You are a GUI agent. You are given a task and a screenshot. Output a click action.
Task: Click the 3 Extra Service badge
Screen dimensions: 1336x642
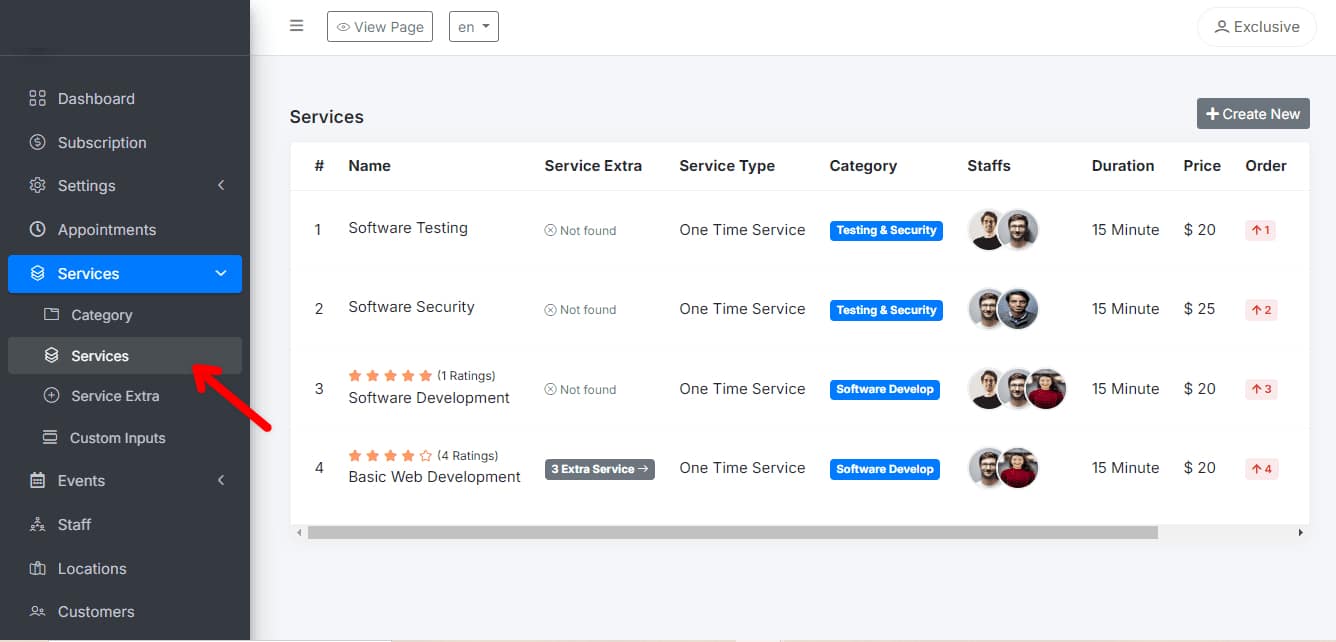point(599,469)
